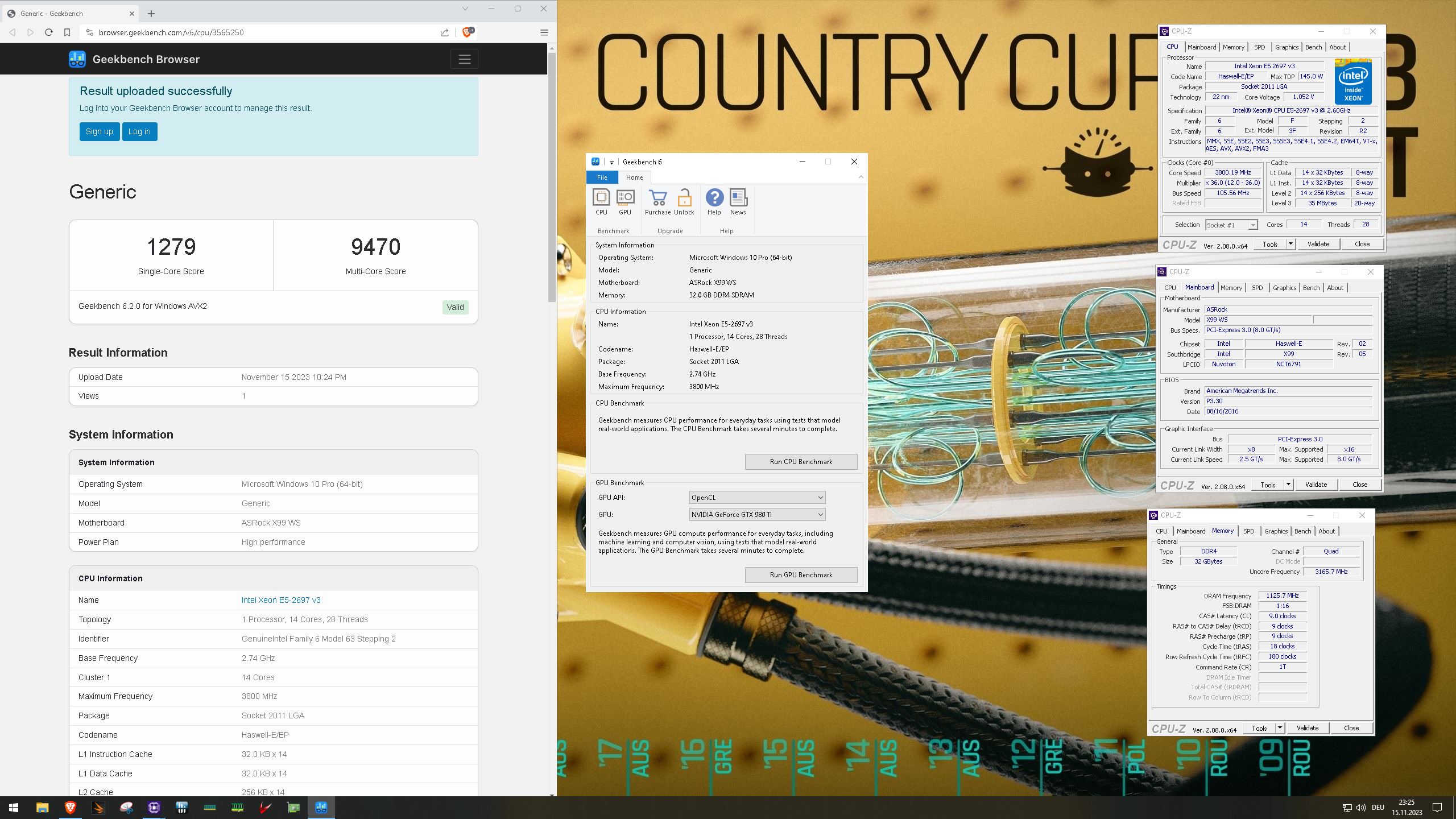
Task: Click the Windows Start button
Action: (14, 808)
